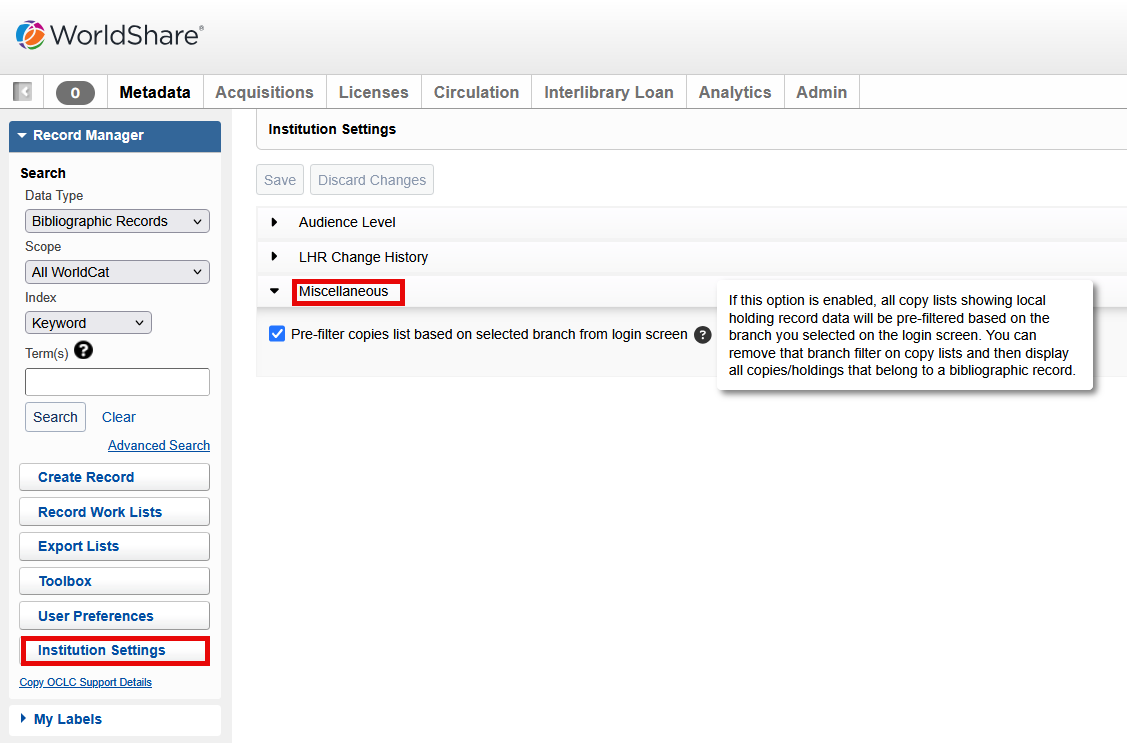Open the Interlibrary Loan tab
The height and width of the screenshot is (743, 1127).
click(608, 92)
